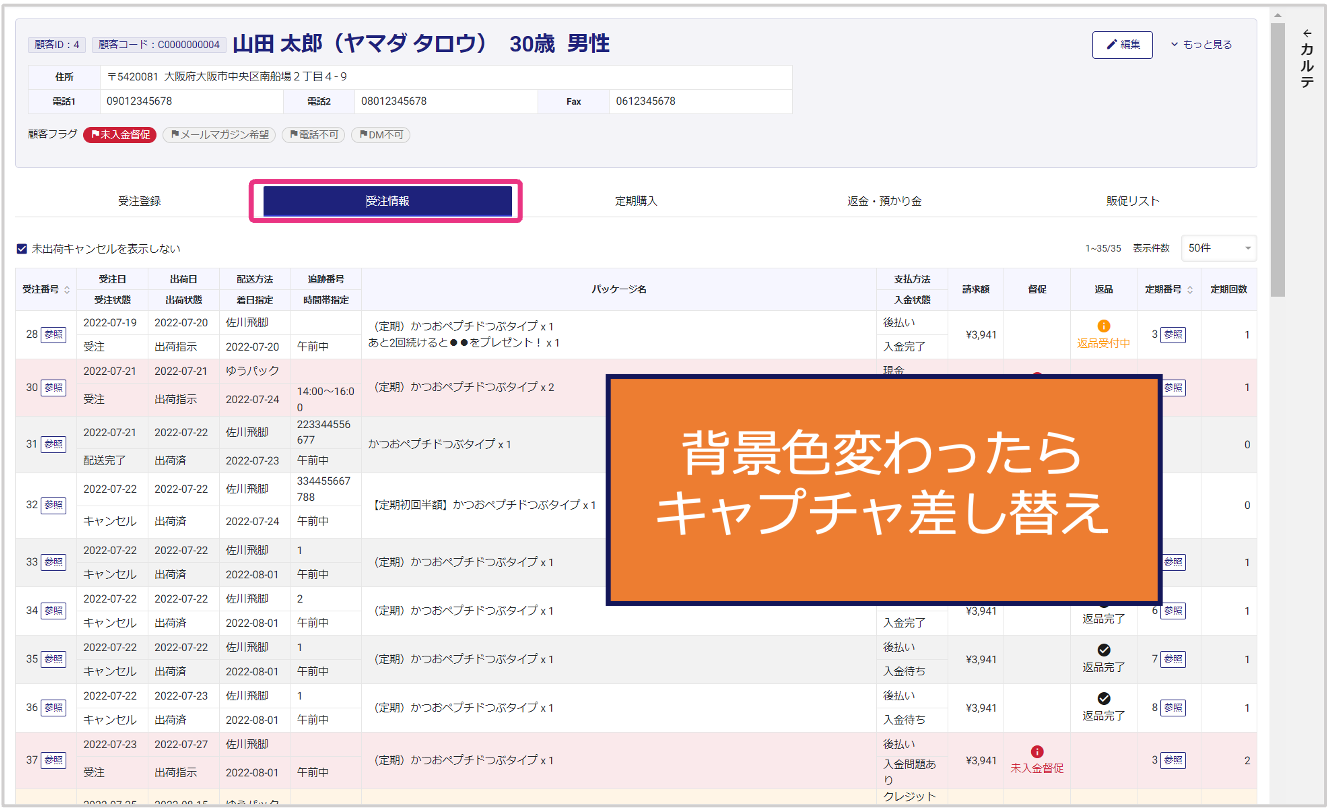
Task: Click 返品完了 checkmark icon in order 35
Action: coord(1103,650)
